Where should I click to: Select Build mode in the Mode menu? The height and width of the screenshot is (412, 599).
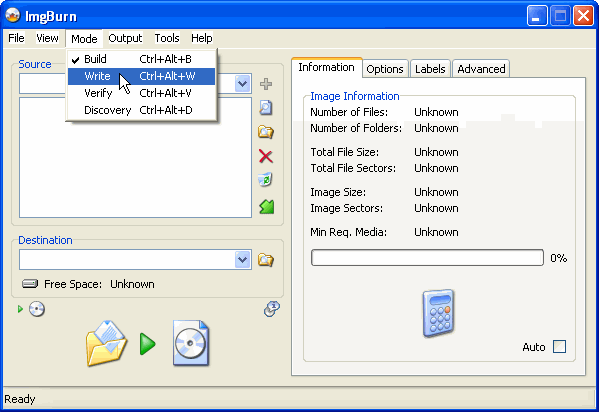tap(141, 59)
